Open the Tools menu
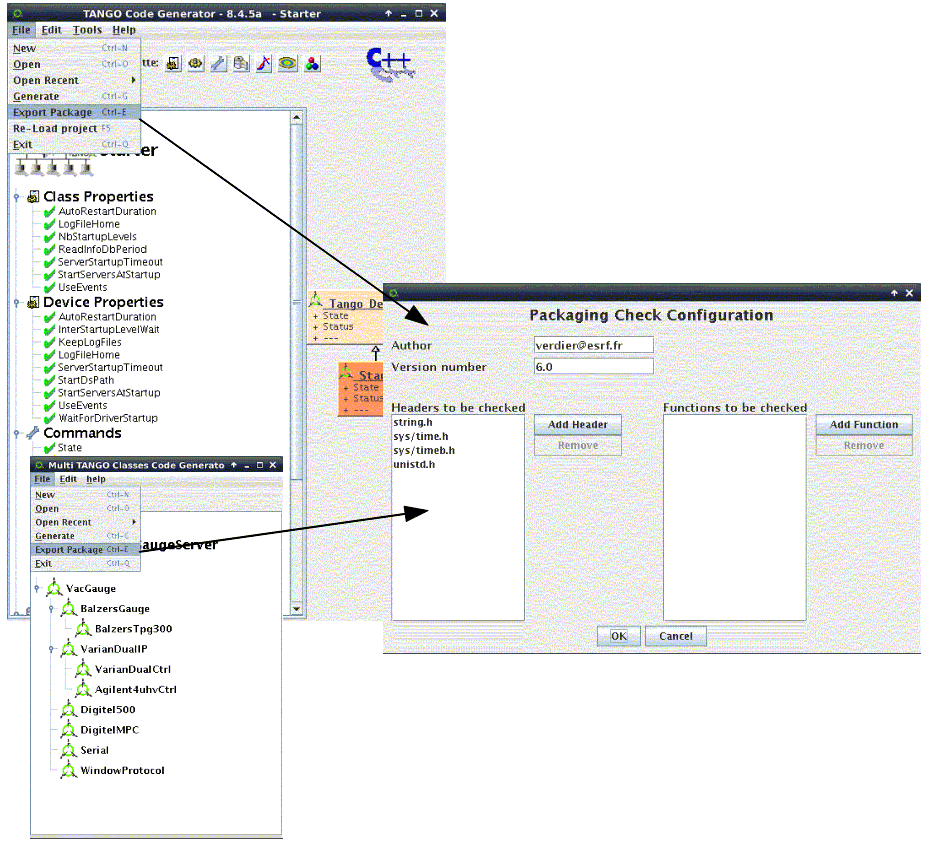 (87, 30)
